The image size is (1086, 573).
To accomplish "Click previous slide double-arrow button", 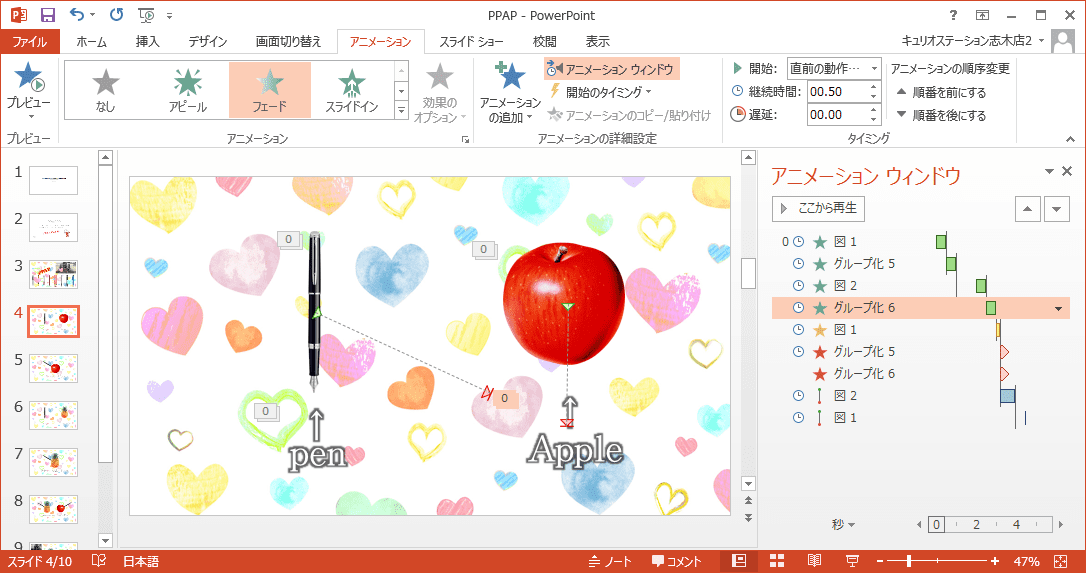I will point(748,500).
